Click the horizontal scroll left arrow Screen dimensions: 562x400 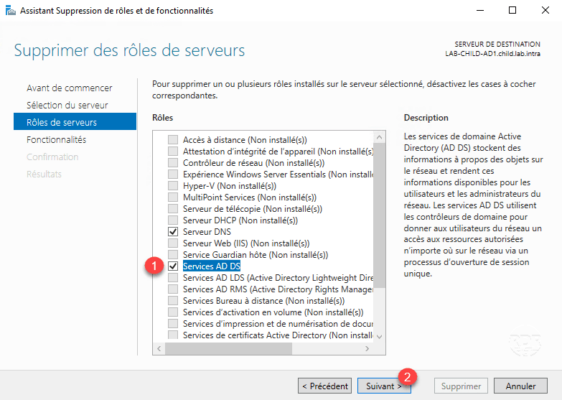159,348
